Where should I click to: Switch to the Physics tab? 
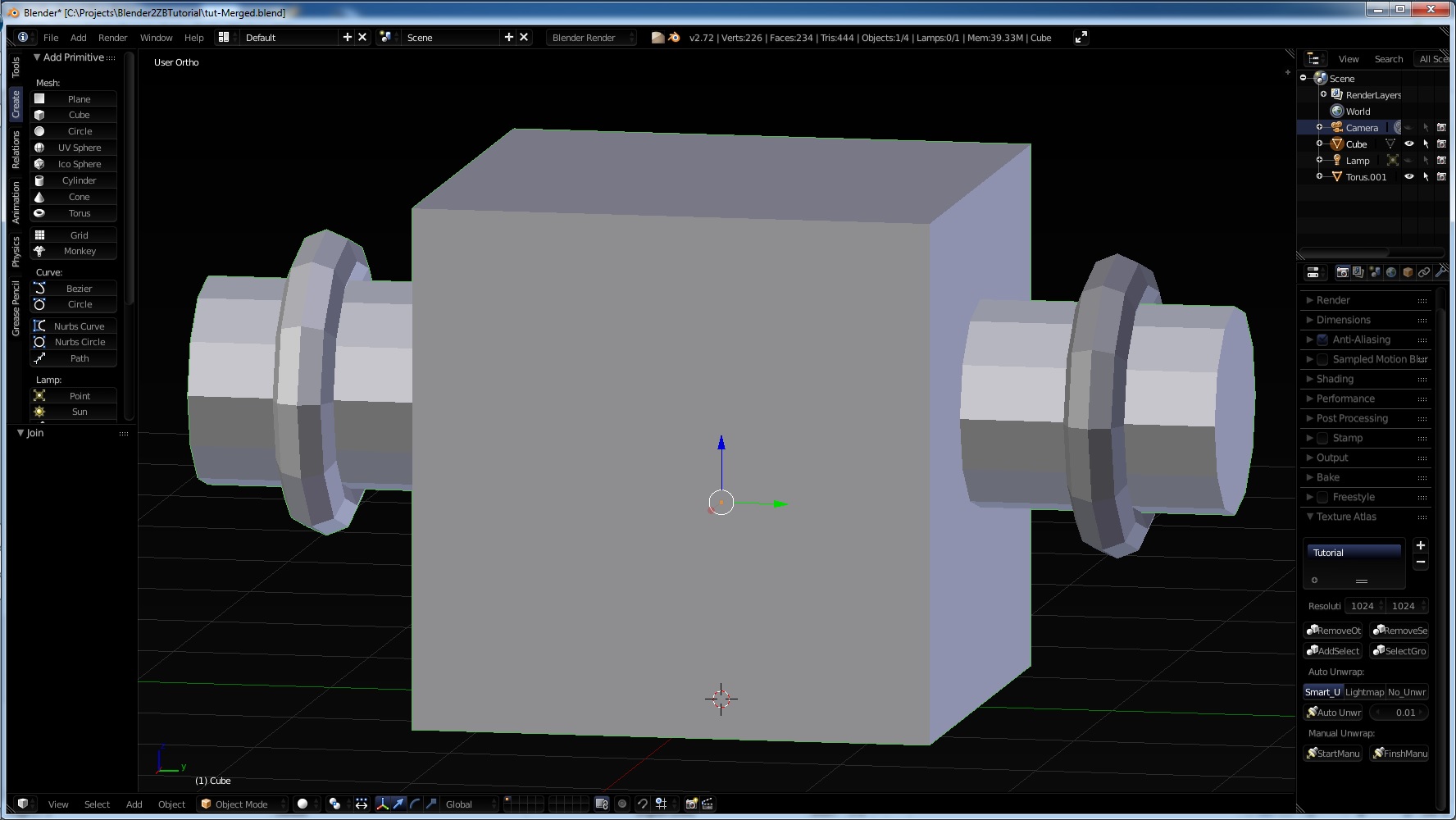tap(16, 251)
